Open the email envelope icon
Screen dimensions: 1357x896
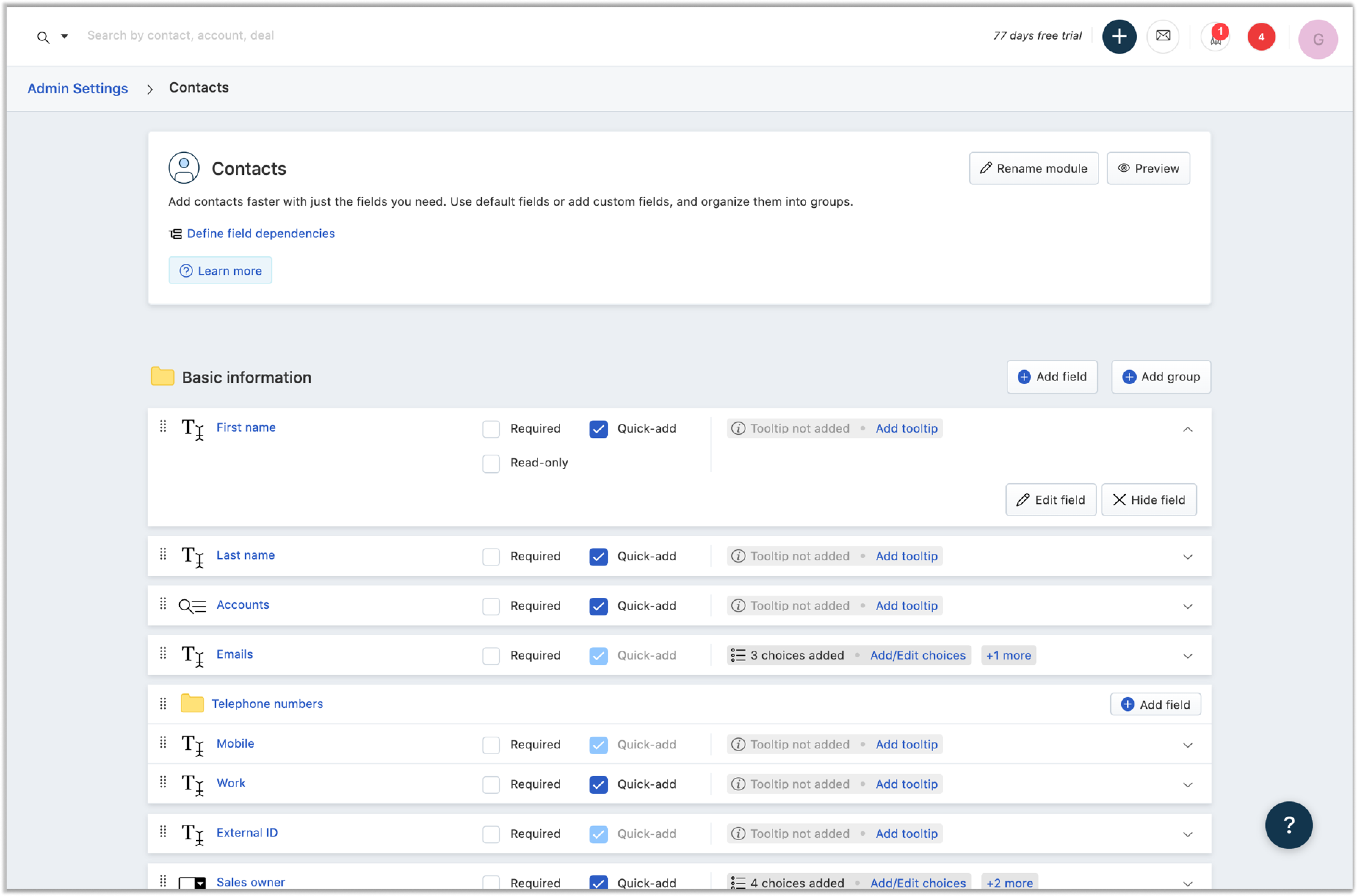pyautogui.click(x=1163, y=37)
